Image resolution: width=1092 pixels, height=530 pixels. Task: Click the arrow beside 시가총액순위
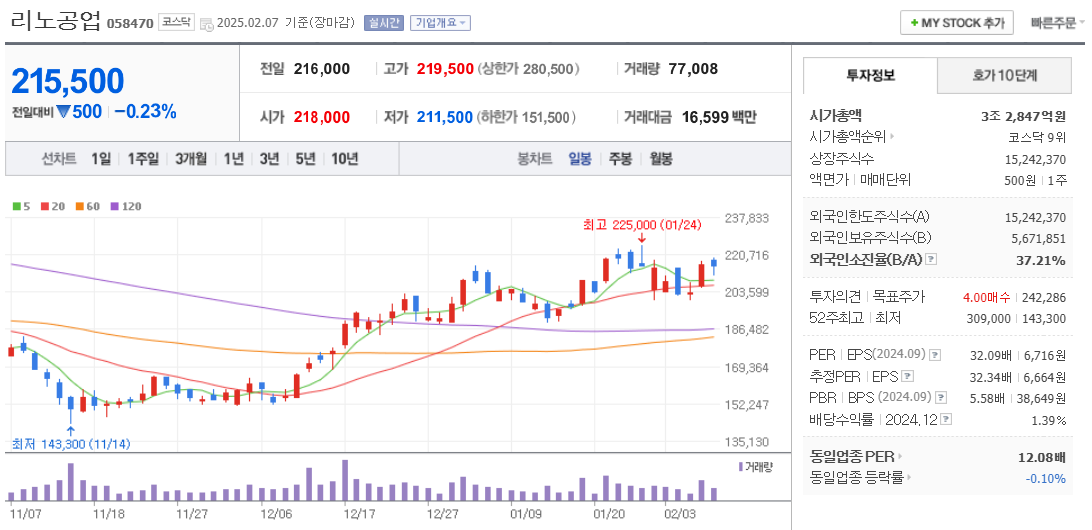(x=892, y=137)
